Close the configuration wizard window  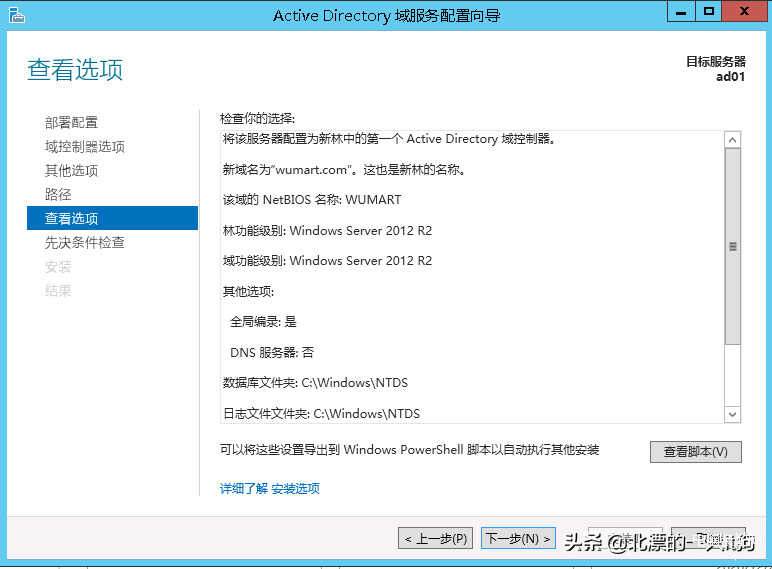[744, 12]
